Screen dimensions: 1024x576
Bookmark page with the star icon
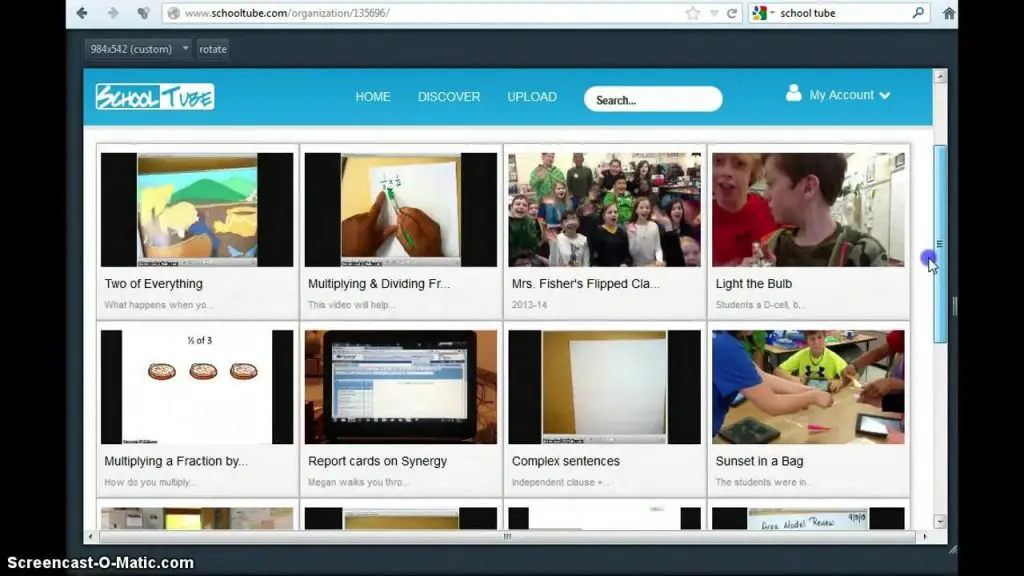click(693, 13)
